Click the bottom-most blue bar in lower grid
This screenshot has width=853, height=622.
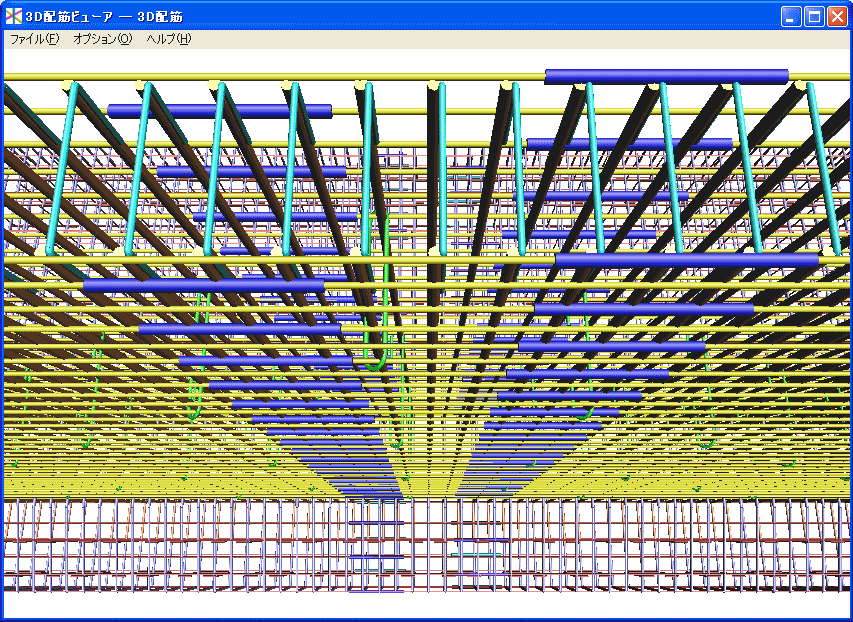pyautogui.click(x=376, y=591)
